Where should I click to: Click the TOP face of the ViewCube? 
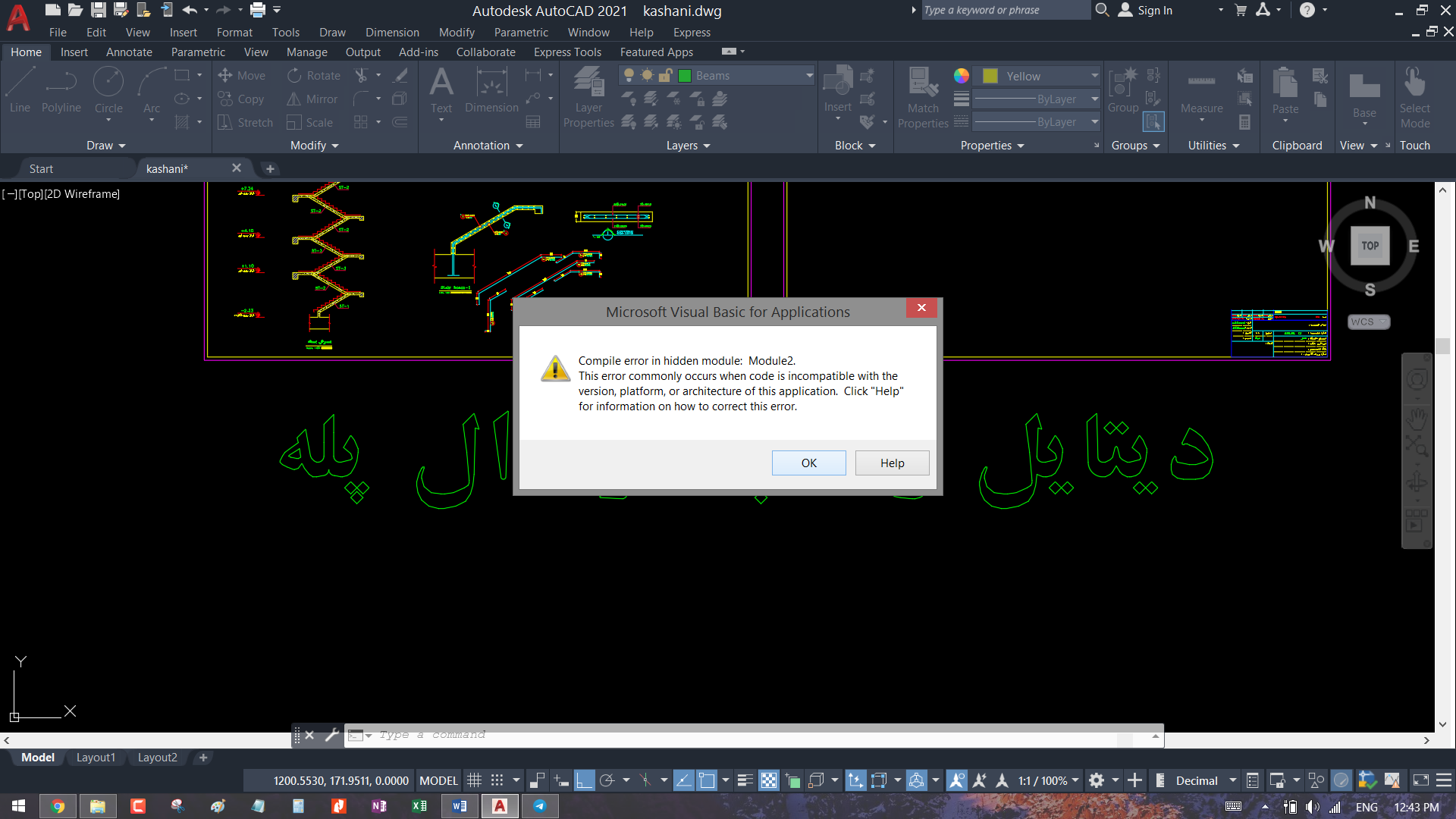(x=1370, y=245)
